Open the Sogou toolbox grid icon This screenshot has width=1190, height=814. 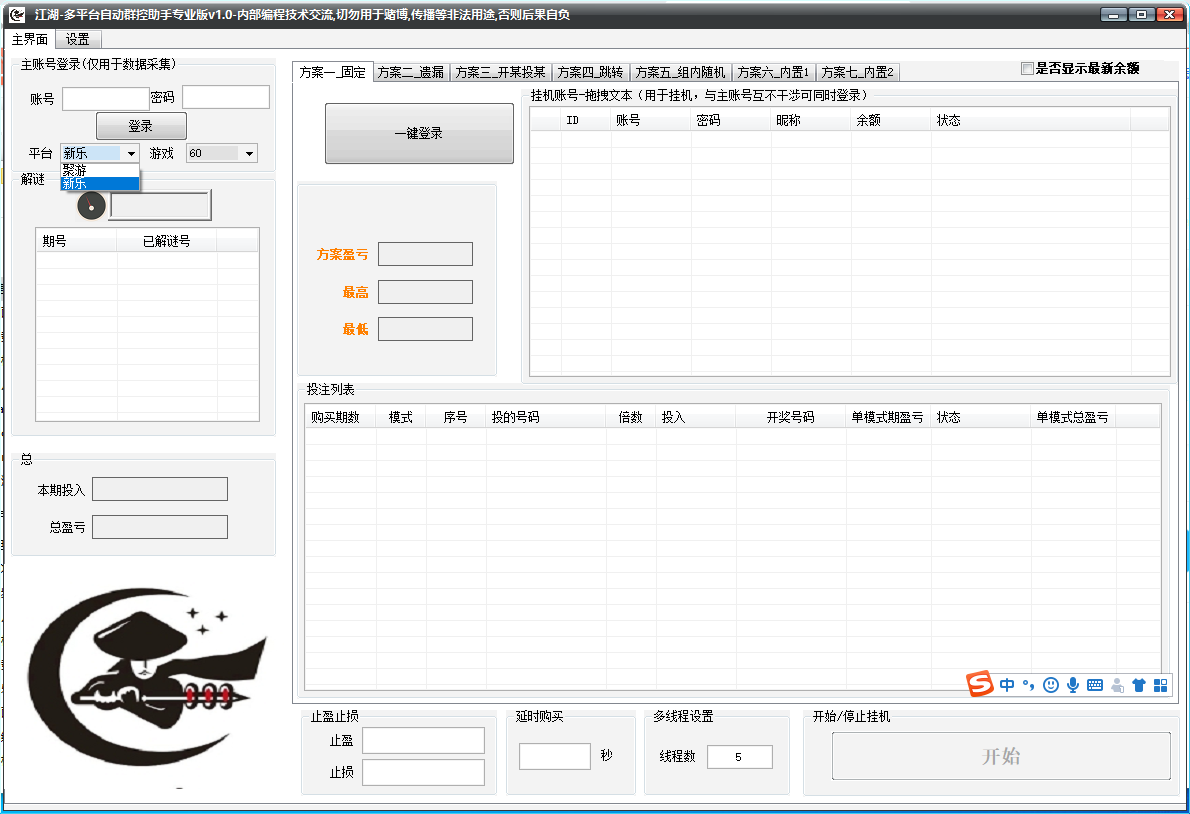pyautogui.click(x=1161, y=685)
